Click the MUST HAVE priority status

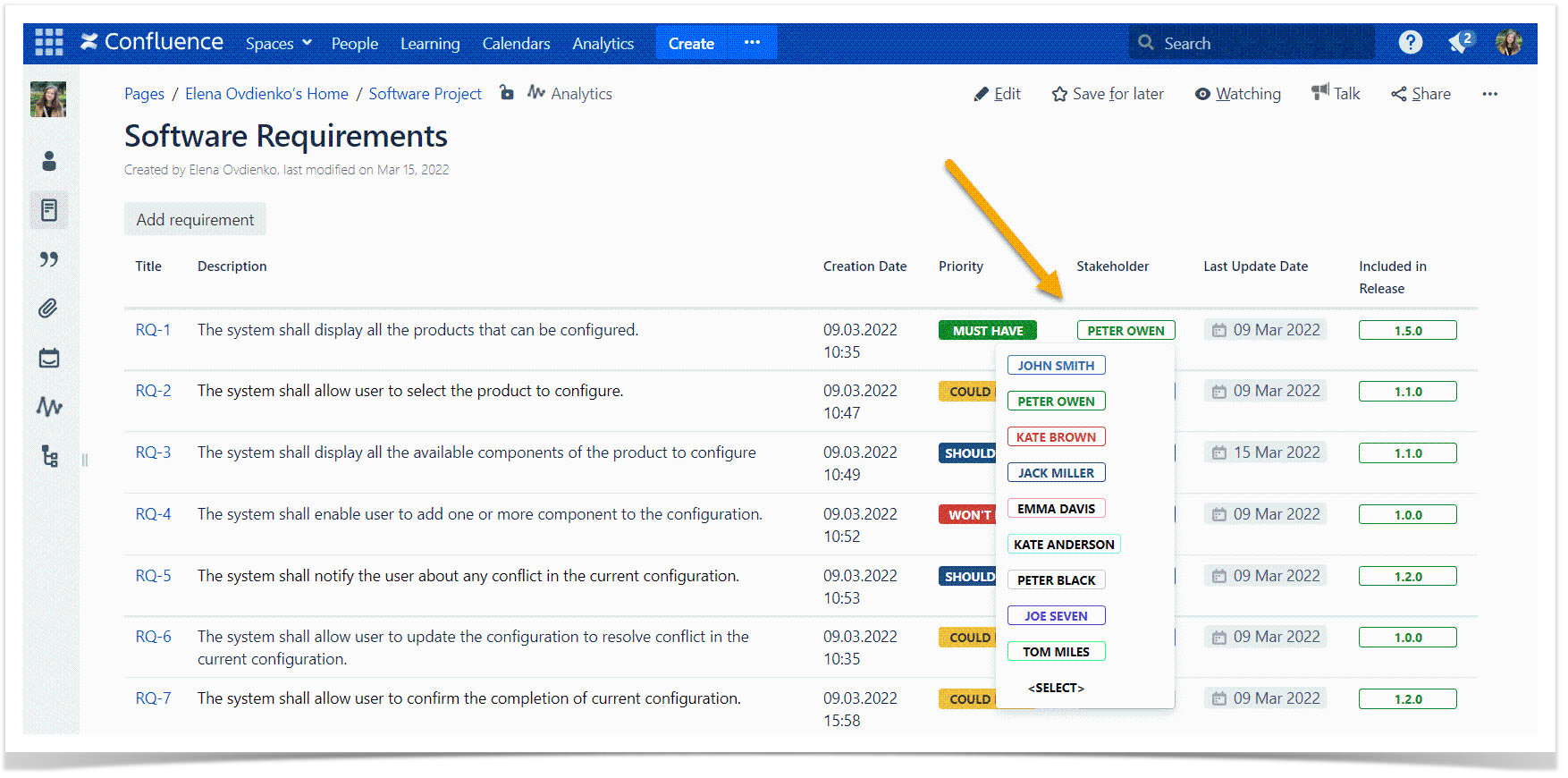[987, 330]
